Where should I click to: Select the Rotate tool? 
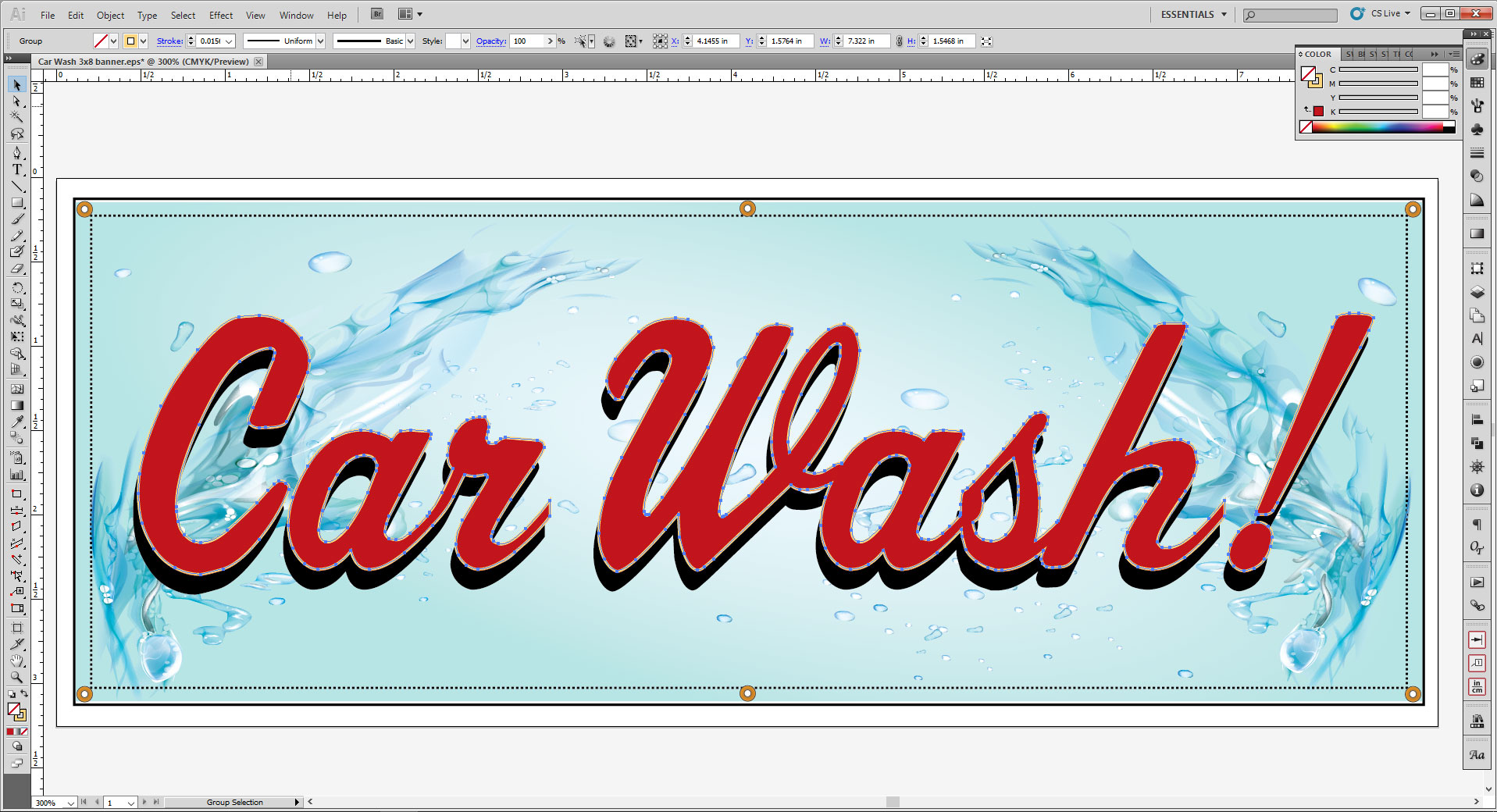pos(17,288)
